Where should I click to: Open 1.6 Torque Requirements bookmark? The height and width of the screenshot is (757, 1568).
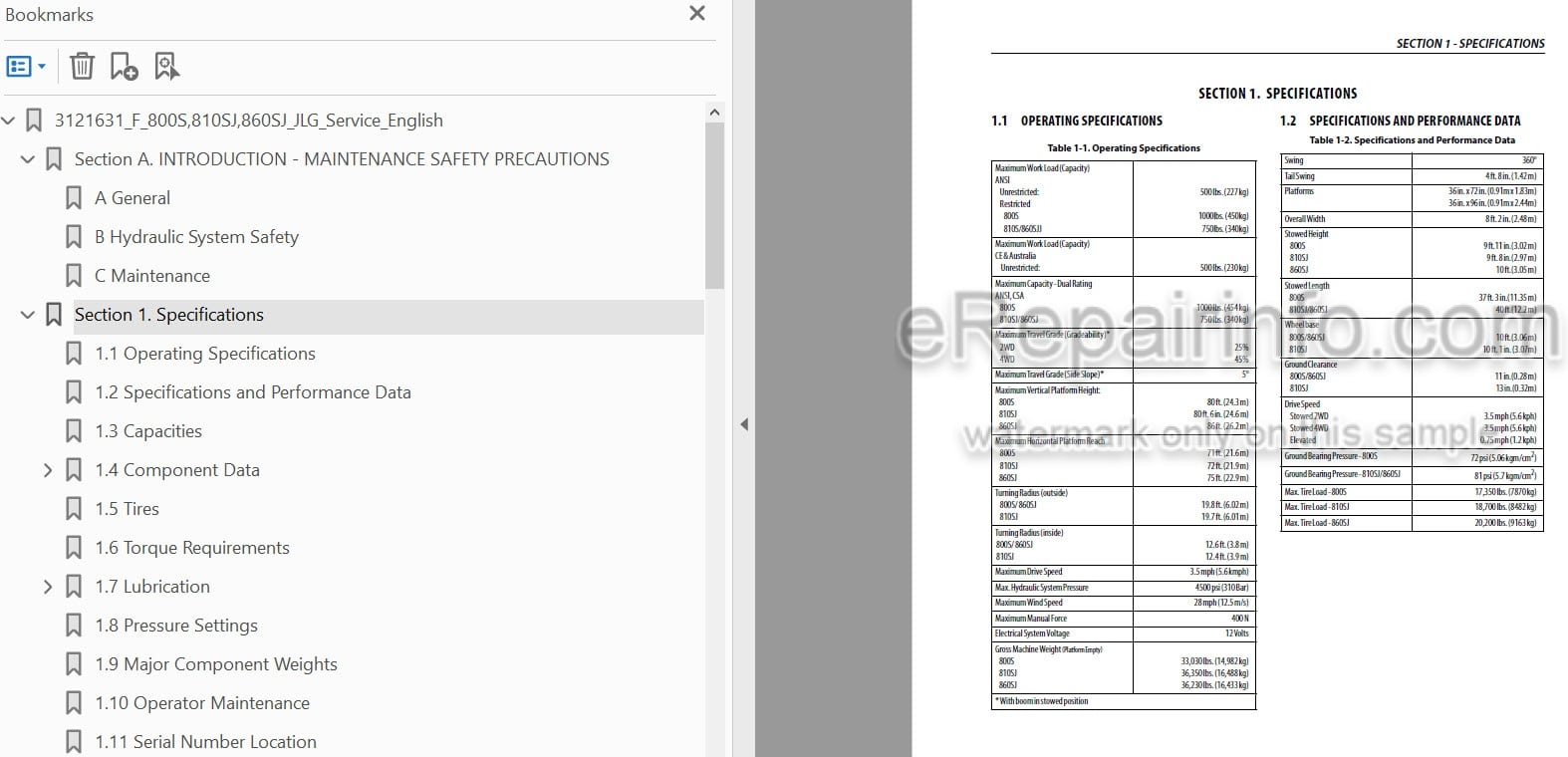coord(192,548)
